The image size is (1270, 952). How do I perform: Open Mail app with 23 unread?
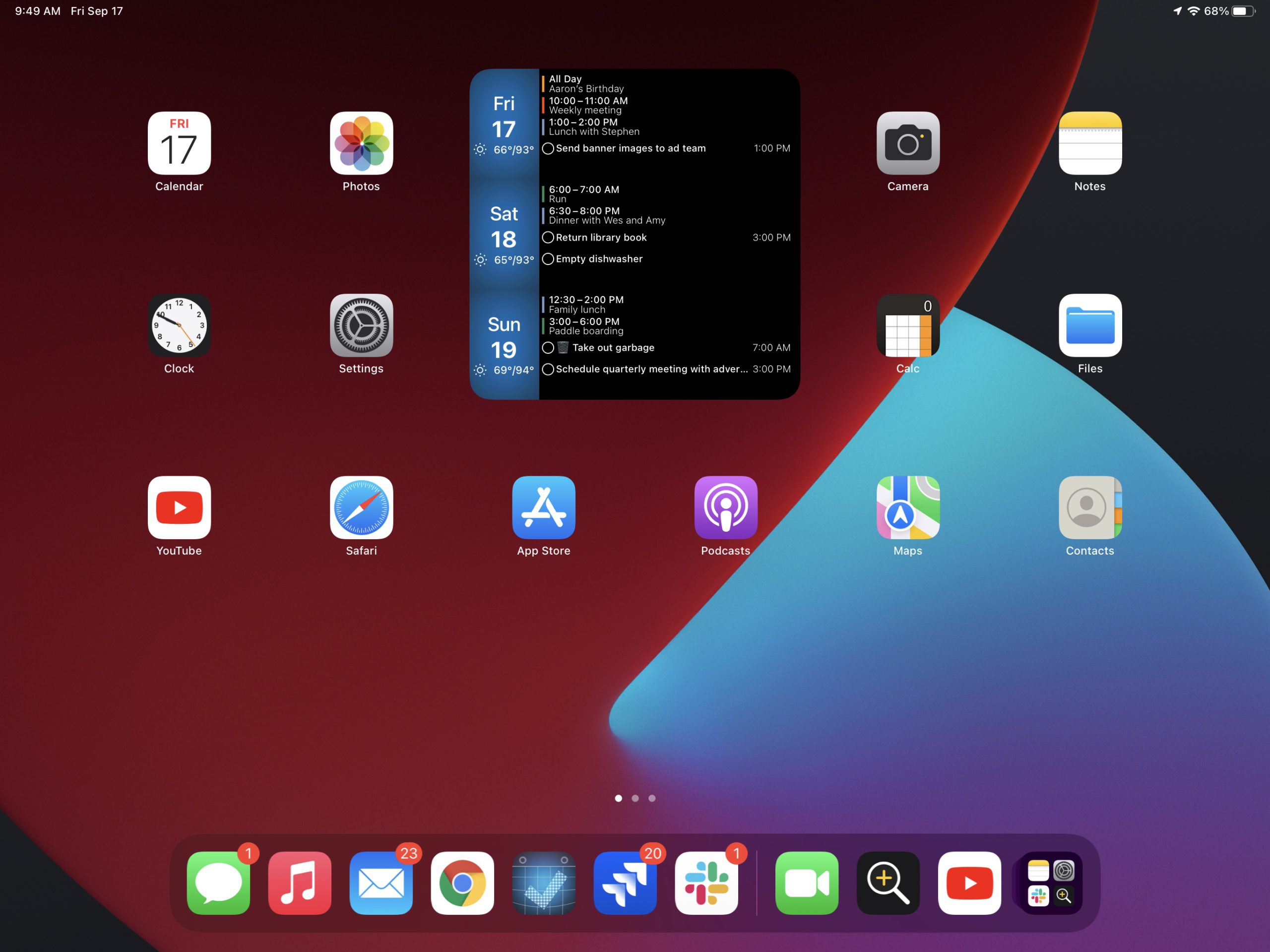(x=381, y=883)
